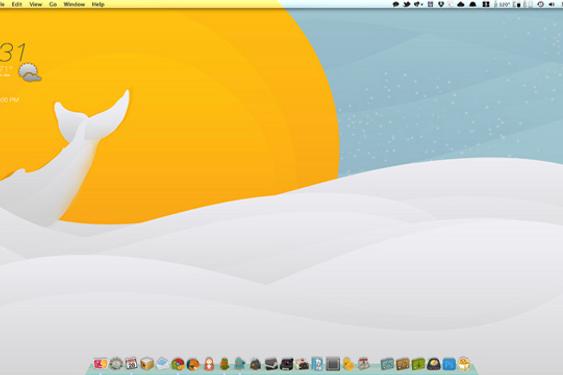The width and height of the screenshot is (563, 375).
Task: Open the gray square dock icon
Action: pyautogui.click(x=333, y=364)
